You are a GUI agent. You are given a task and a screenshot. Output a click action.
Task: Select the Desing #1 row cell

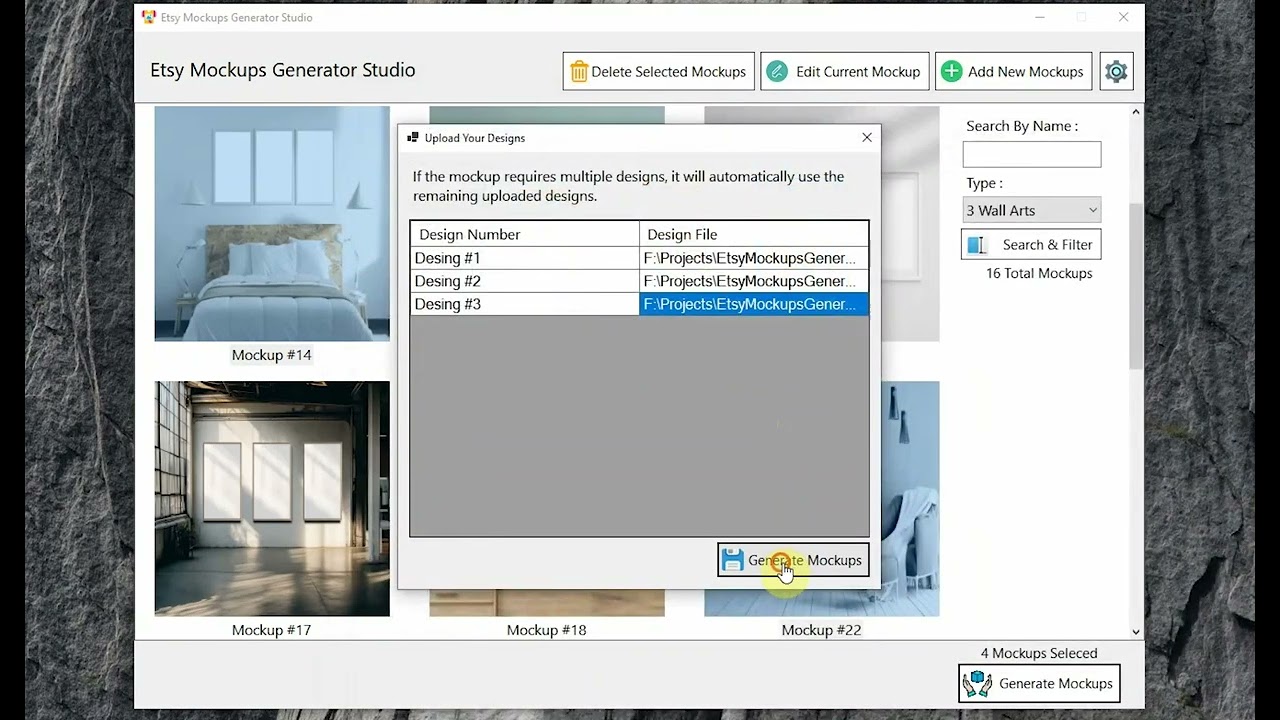click(525, 258)
